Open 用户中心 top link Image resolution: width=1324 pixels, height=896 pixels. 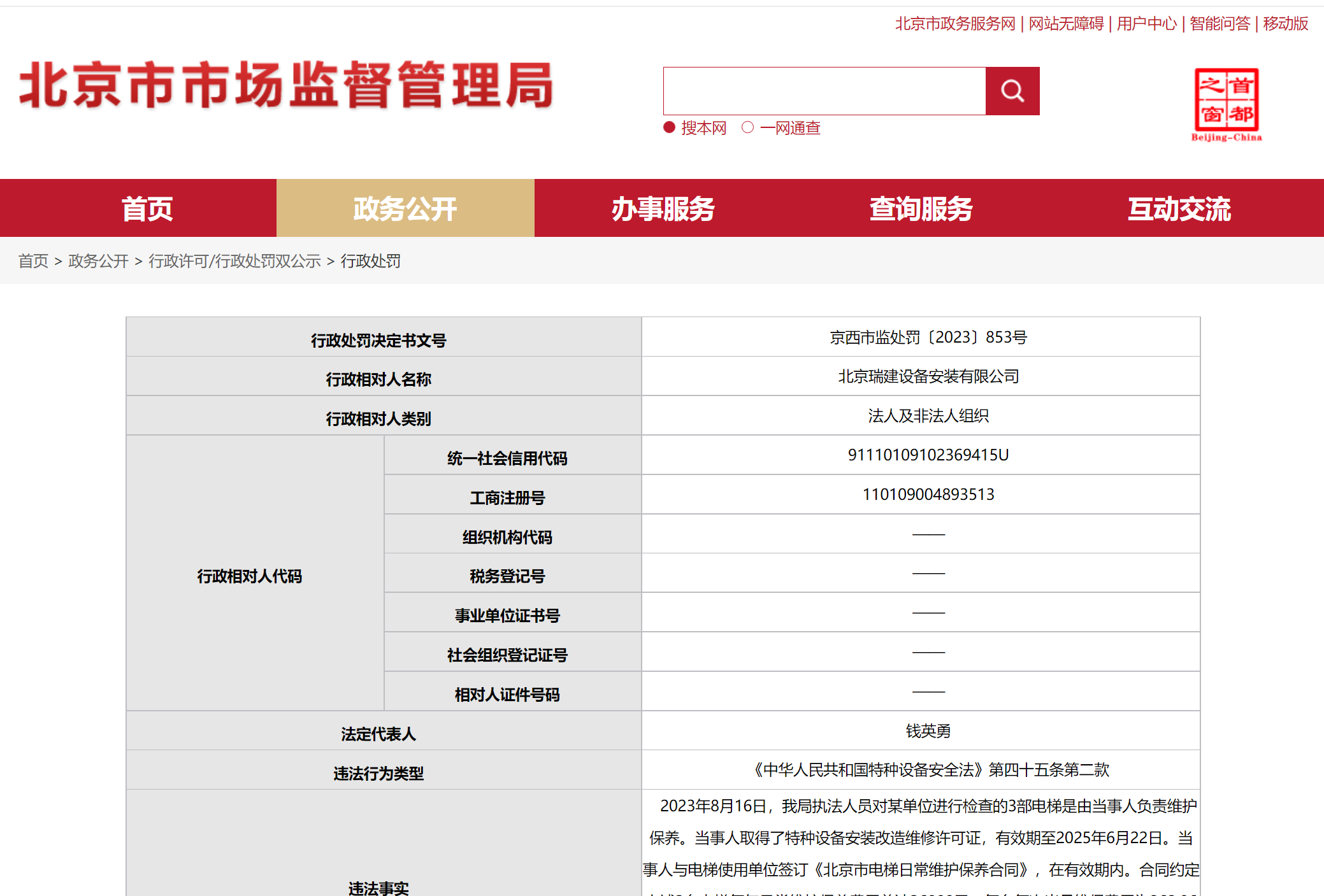click(x=1147, y=24)
